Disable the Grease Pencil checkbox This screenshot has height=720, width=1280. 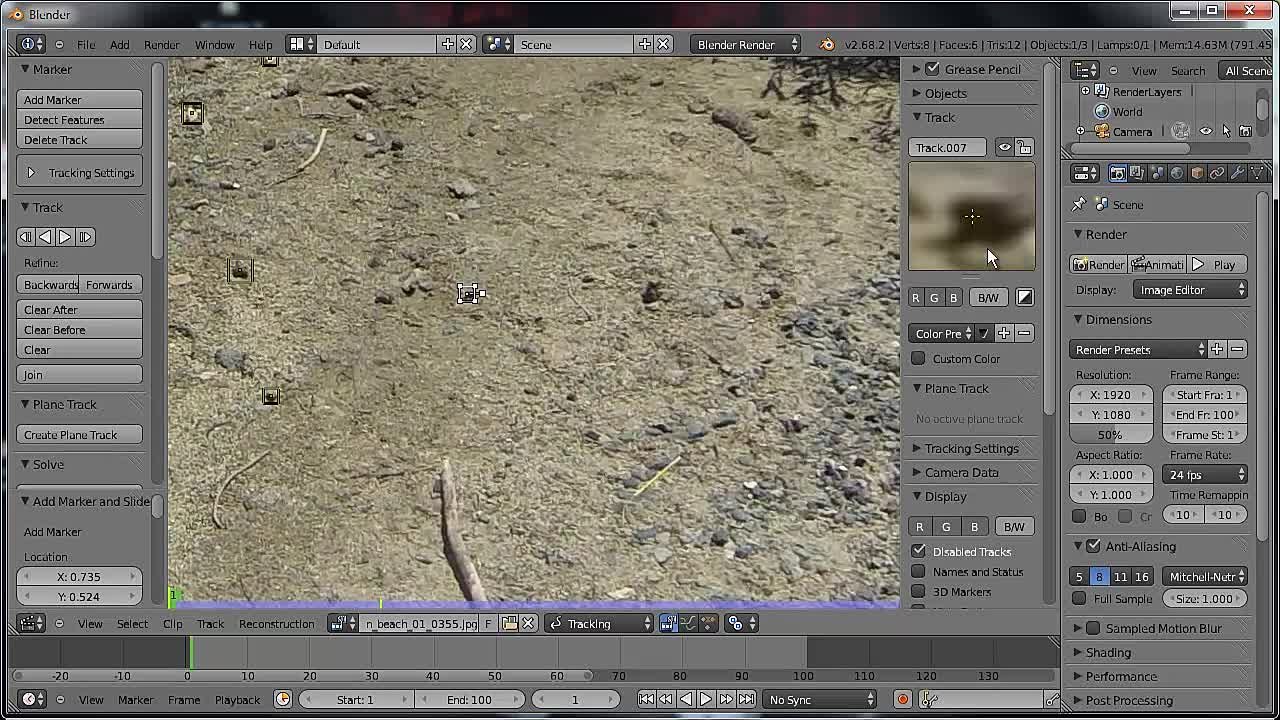[932, 69]
